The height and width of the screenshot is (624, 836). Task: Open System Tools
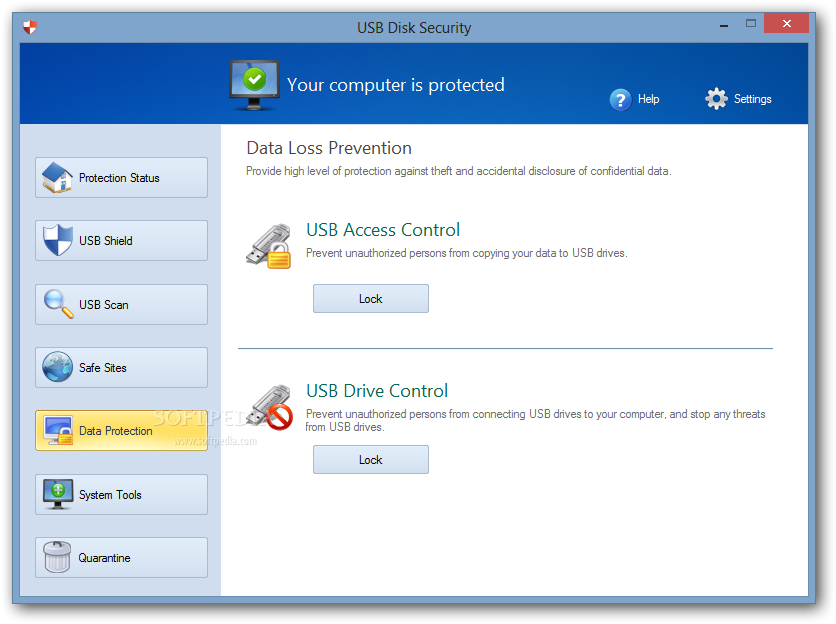[x=121, y=494]
